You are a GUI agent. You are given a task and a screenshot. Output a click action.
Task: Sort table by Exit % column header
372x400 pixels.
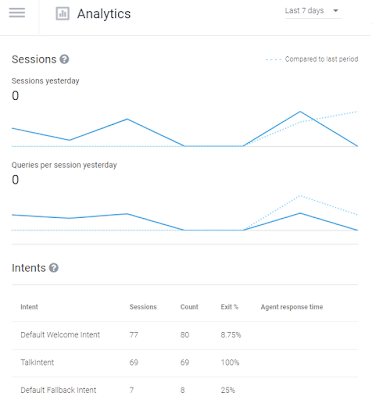(230, 307)
